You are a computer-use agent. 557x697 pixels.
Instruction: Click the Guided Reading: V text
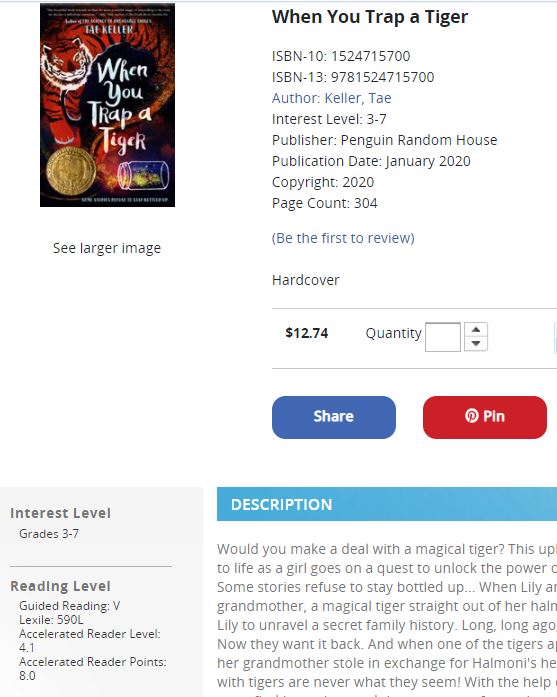tap(69, 606)
